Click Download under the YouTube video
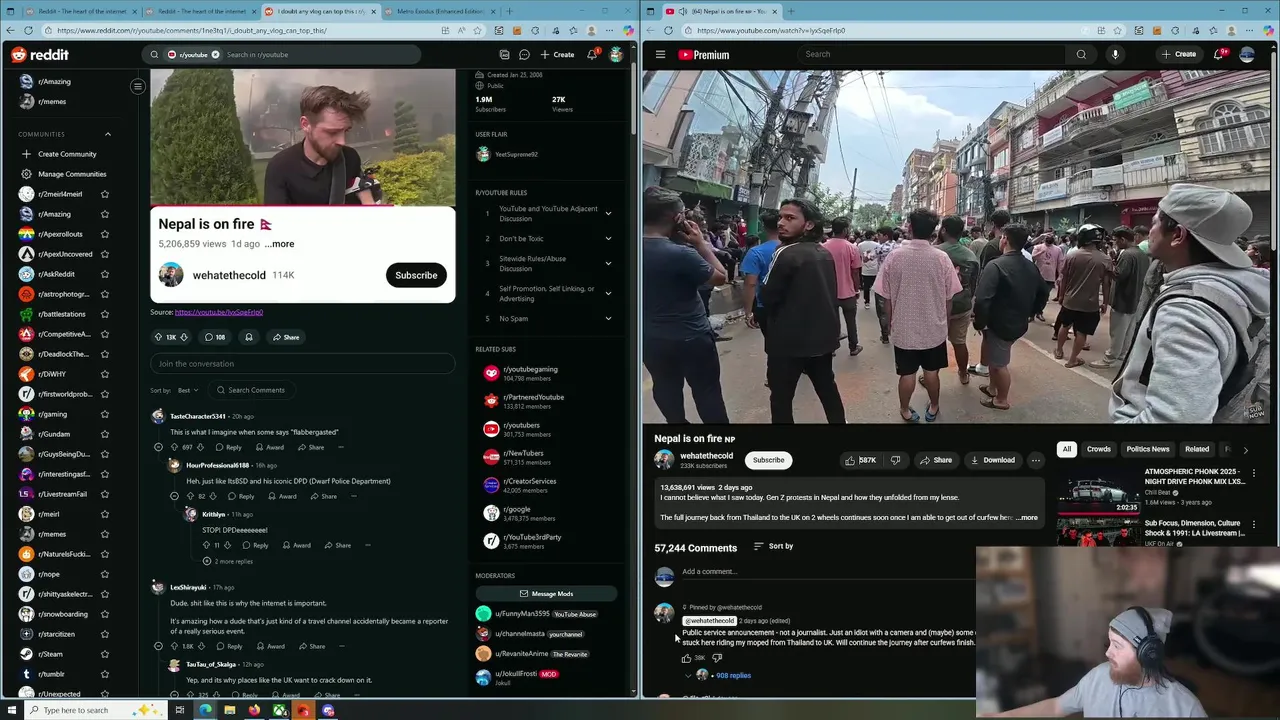 point(992,460)
